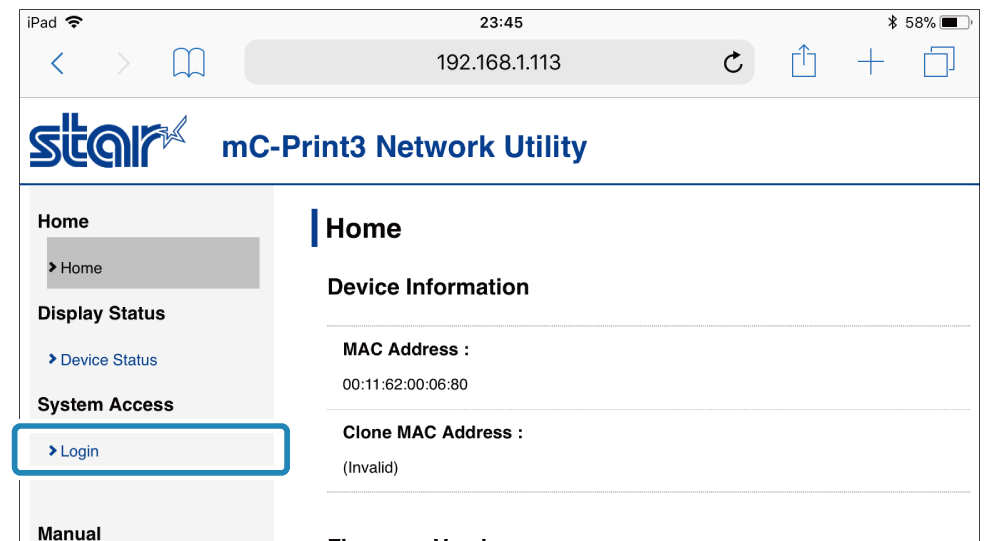The width and height of the screenshot is (1000, 541).
Task: Click the System Access section heading
Action: [x=105, y=405]
